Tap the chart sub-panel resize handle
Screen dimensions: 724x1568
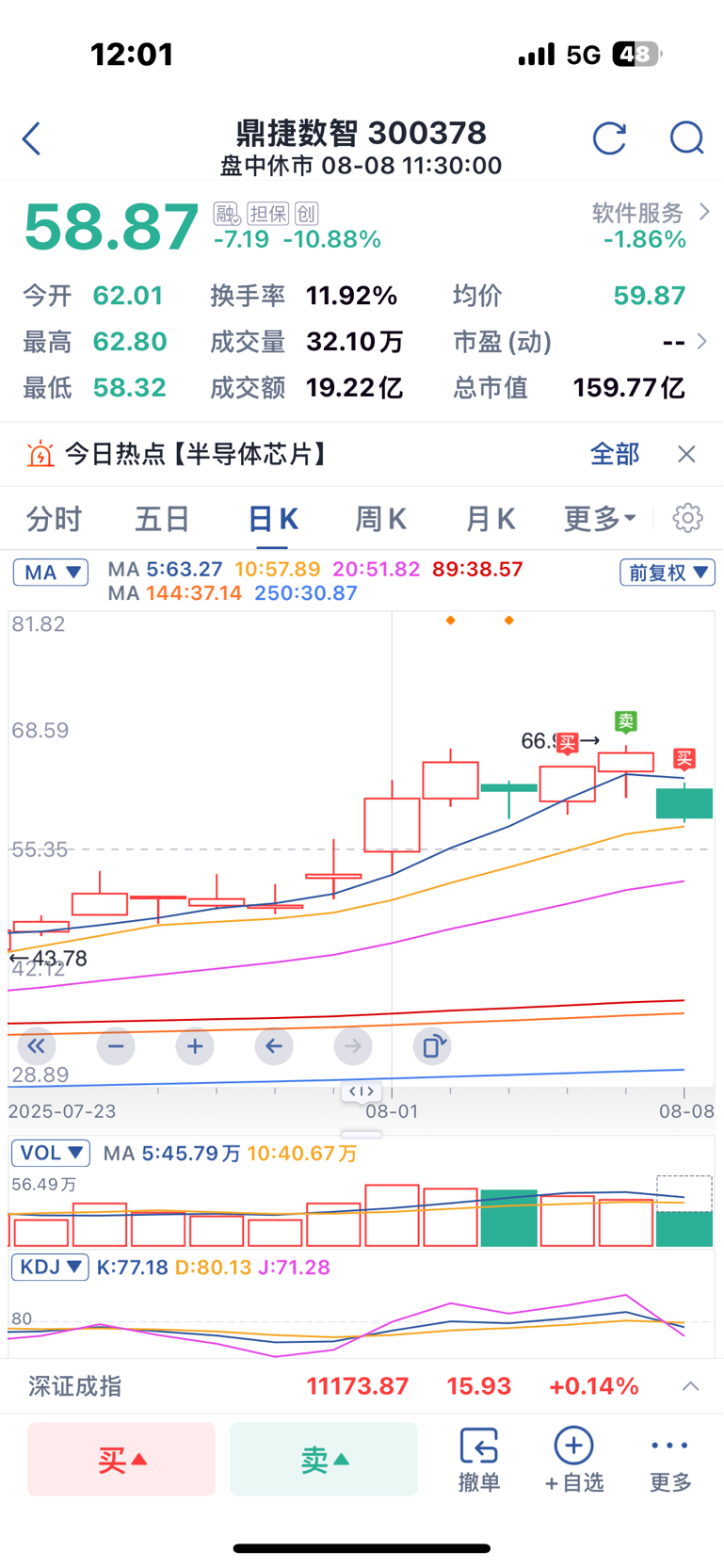[x=362, y=1135]
